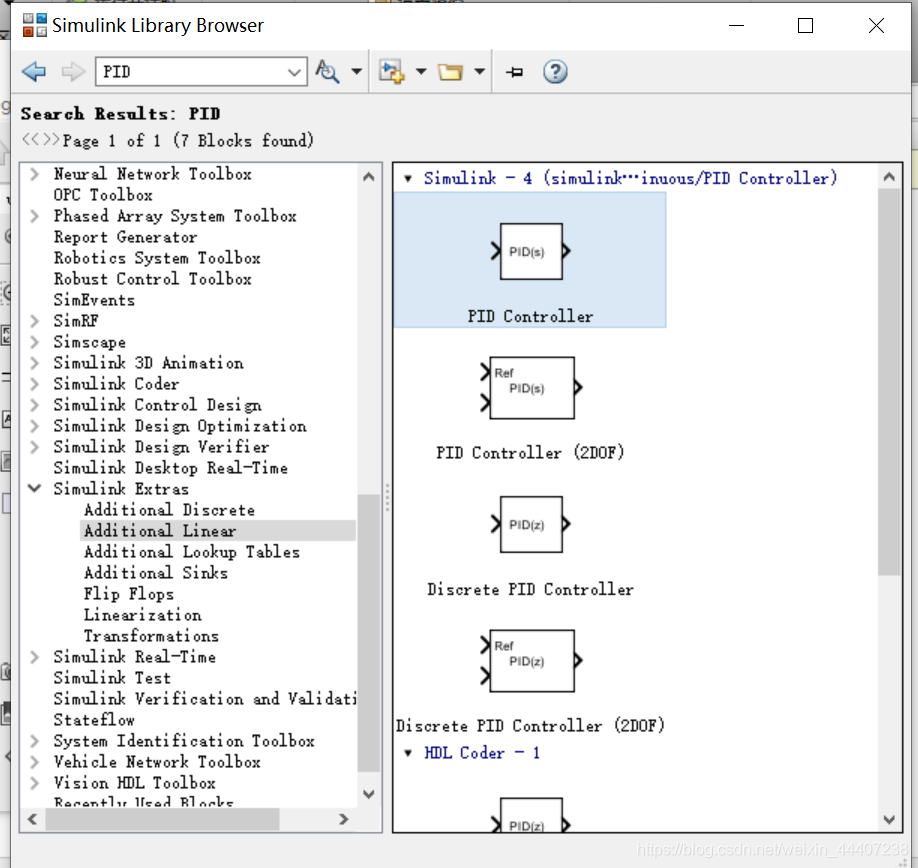Select Report Generator library

coord(125,237)
